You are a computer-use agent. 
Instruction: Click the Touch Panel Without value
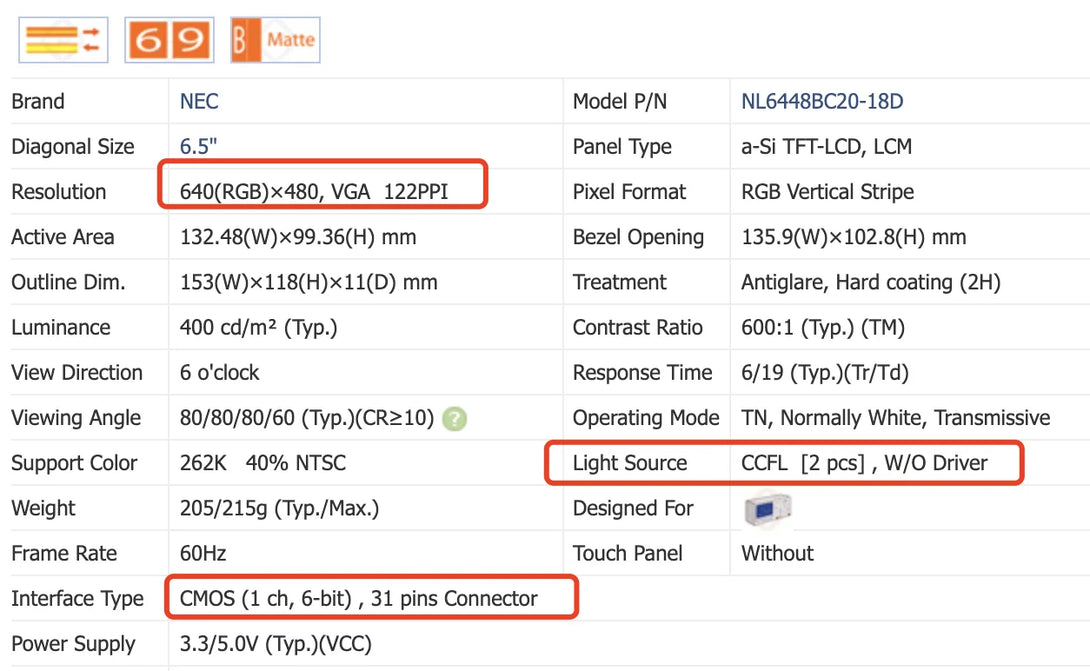(x=777, y=554)
